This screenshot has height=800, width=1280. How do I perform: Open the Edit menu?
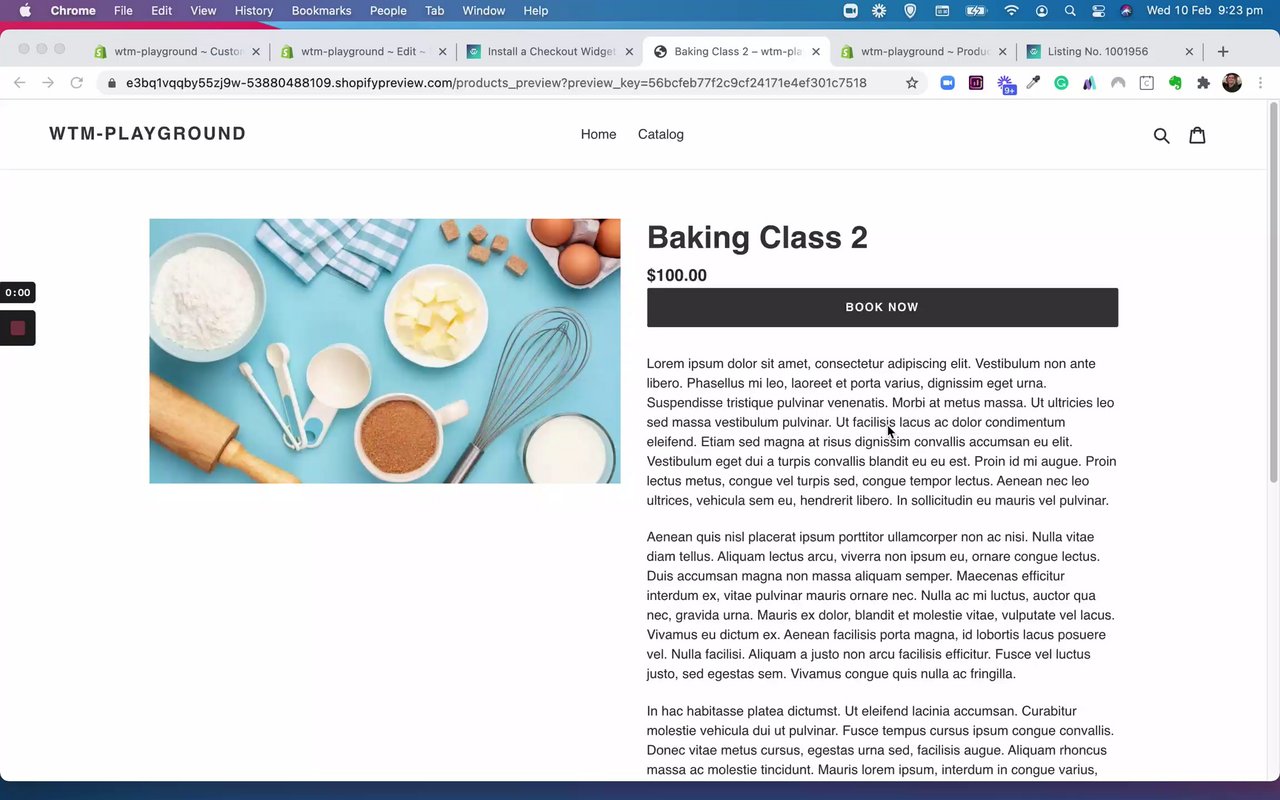161,11
